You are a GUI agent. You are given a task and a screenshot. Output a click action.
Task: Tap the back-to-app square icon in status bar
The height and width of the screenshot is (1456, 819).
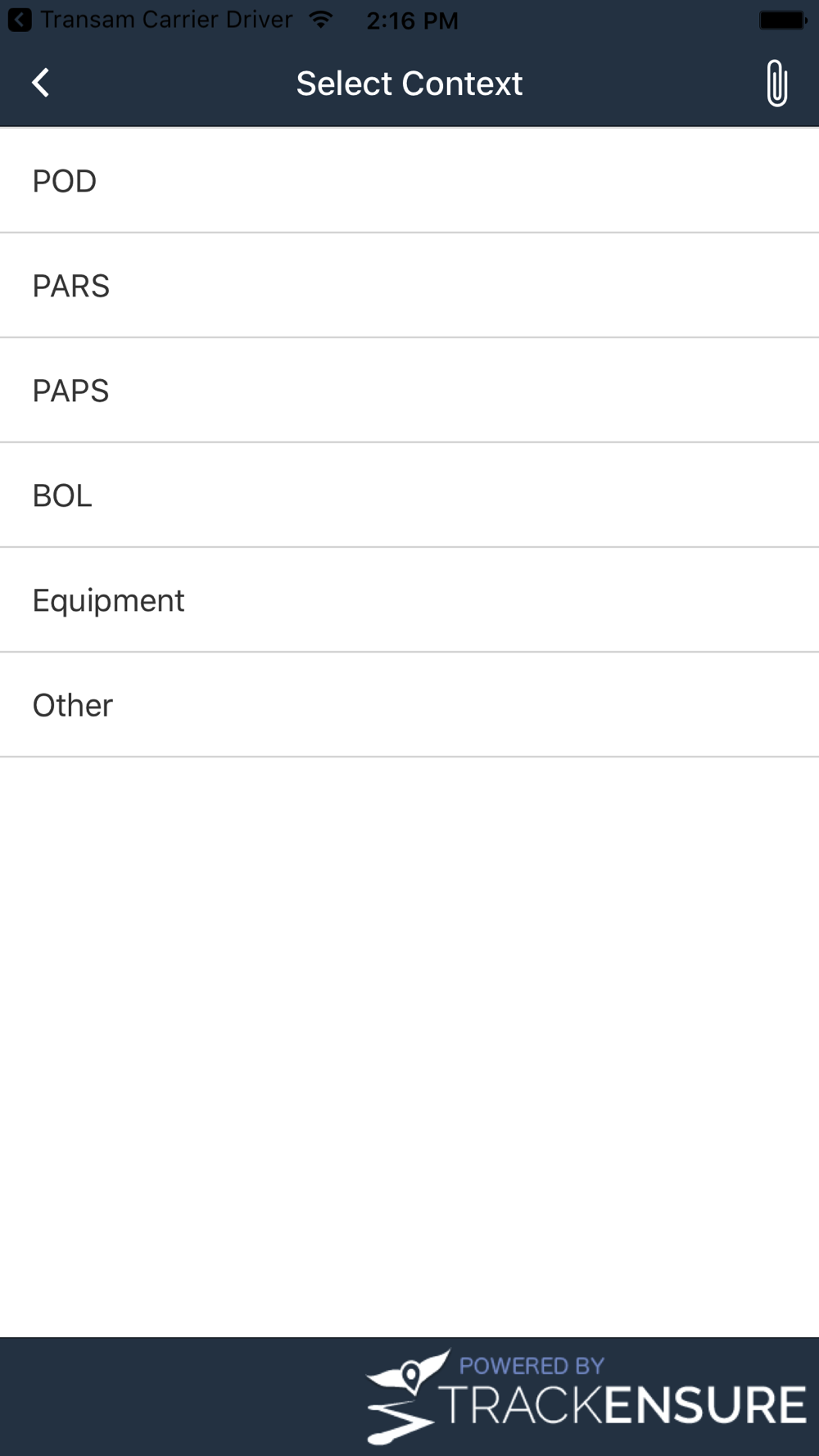pos(20,20)
